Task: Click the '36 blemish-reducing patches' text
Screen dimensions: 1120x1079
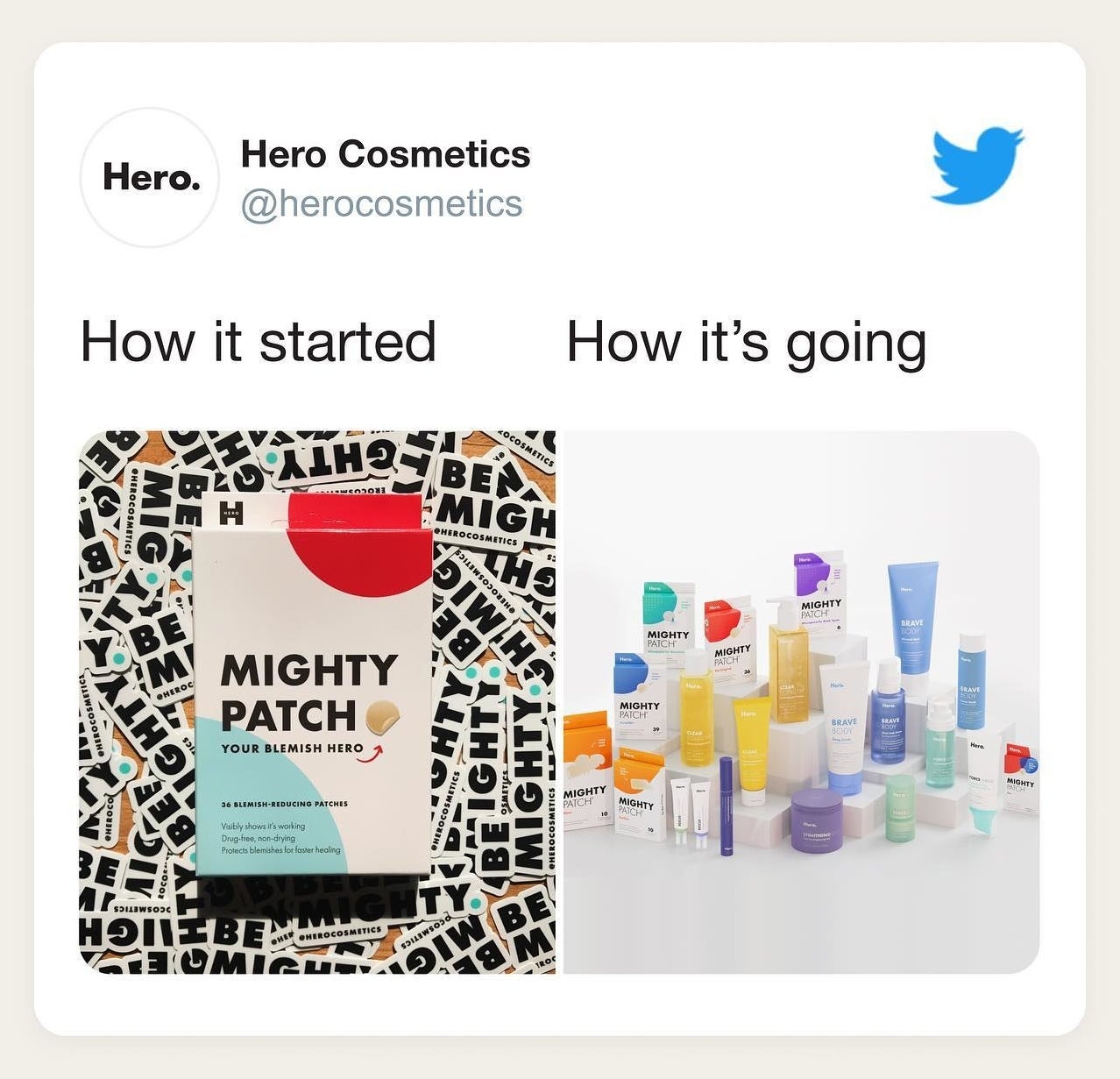Action: pos(285,804)
